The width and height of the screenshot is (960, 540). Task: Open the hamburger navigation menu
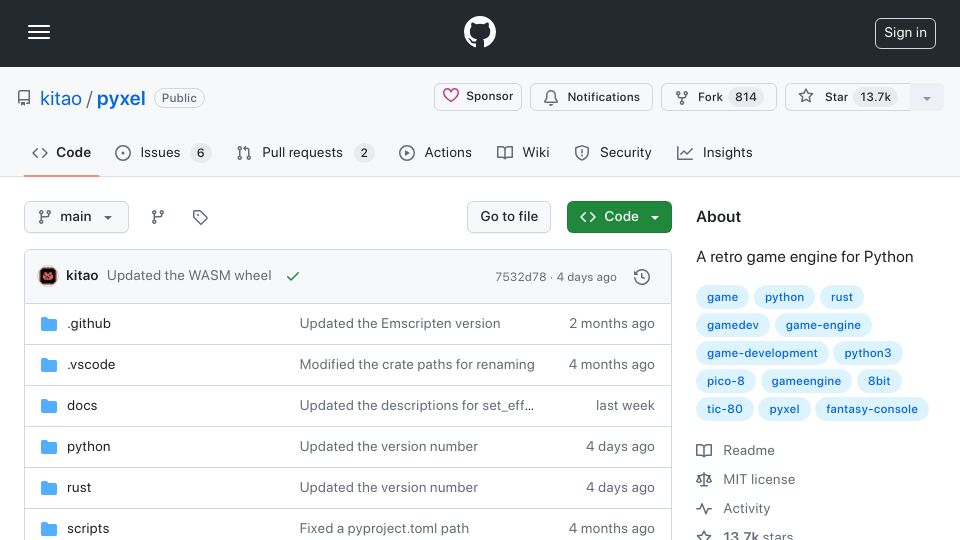[39, 32]
